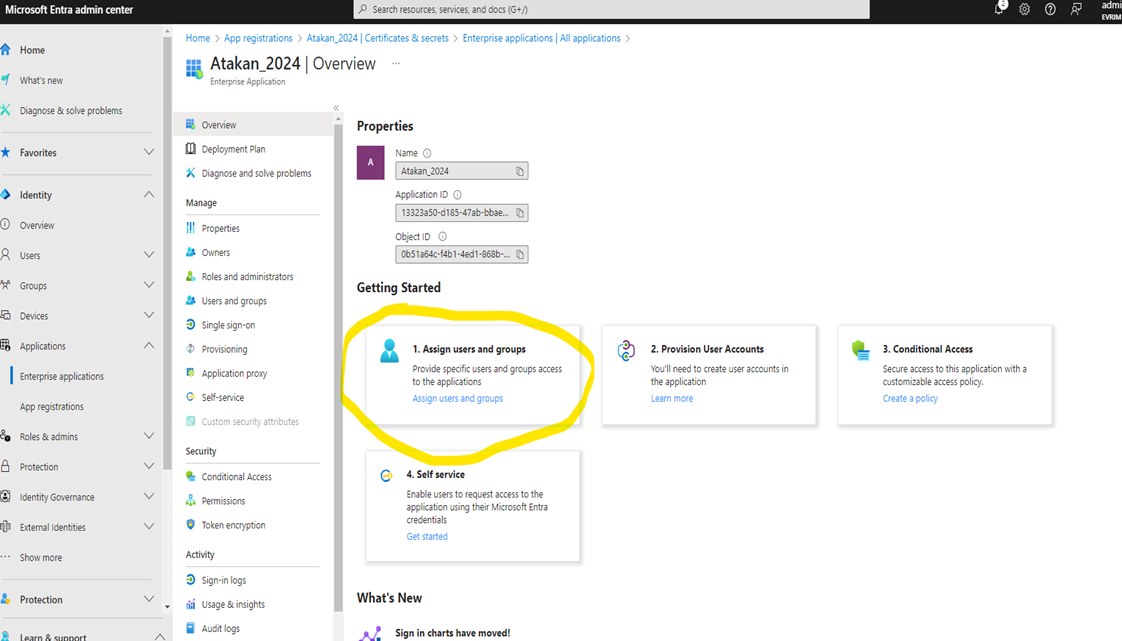1122x641 pixels.
Task: Expand the Identity Governance chevron
Action: [149, 496]
